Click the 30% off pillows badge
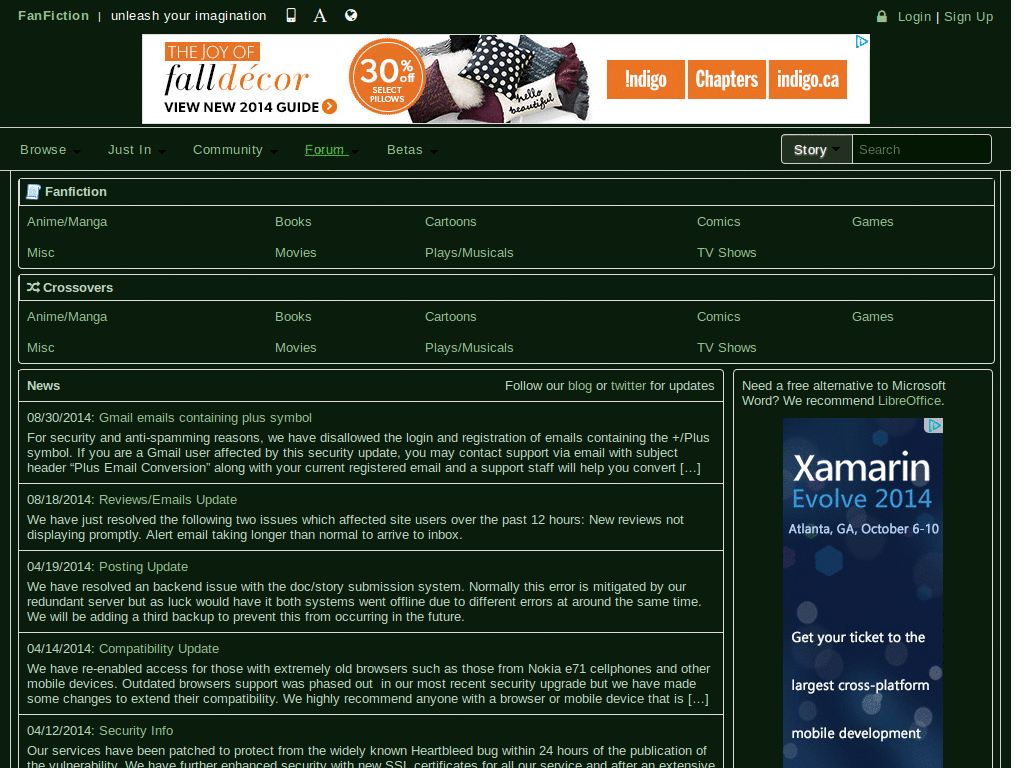 pos(387,77)
